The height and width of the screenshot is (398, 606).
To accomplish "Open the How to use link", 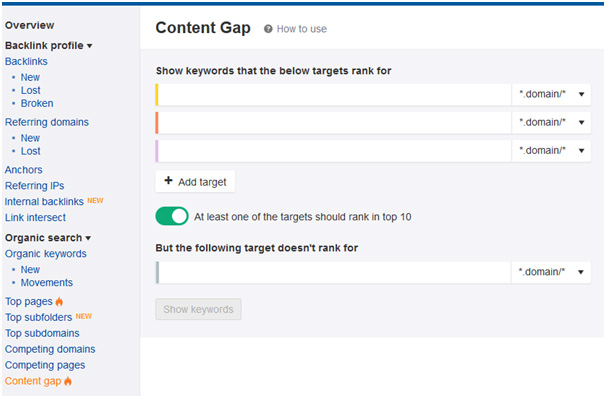I will (x=301, y=29).
